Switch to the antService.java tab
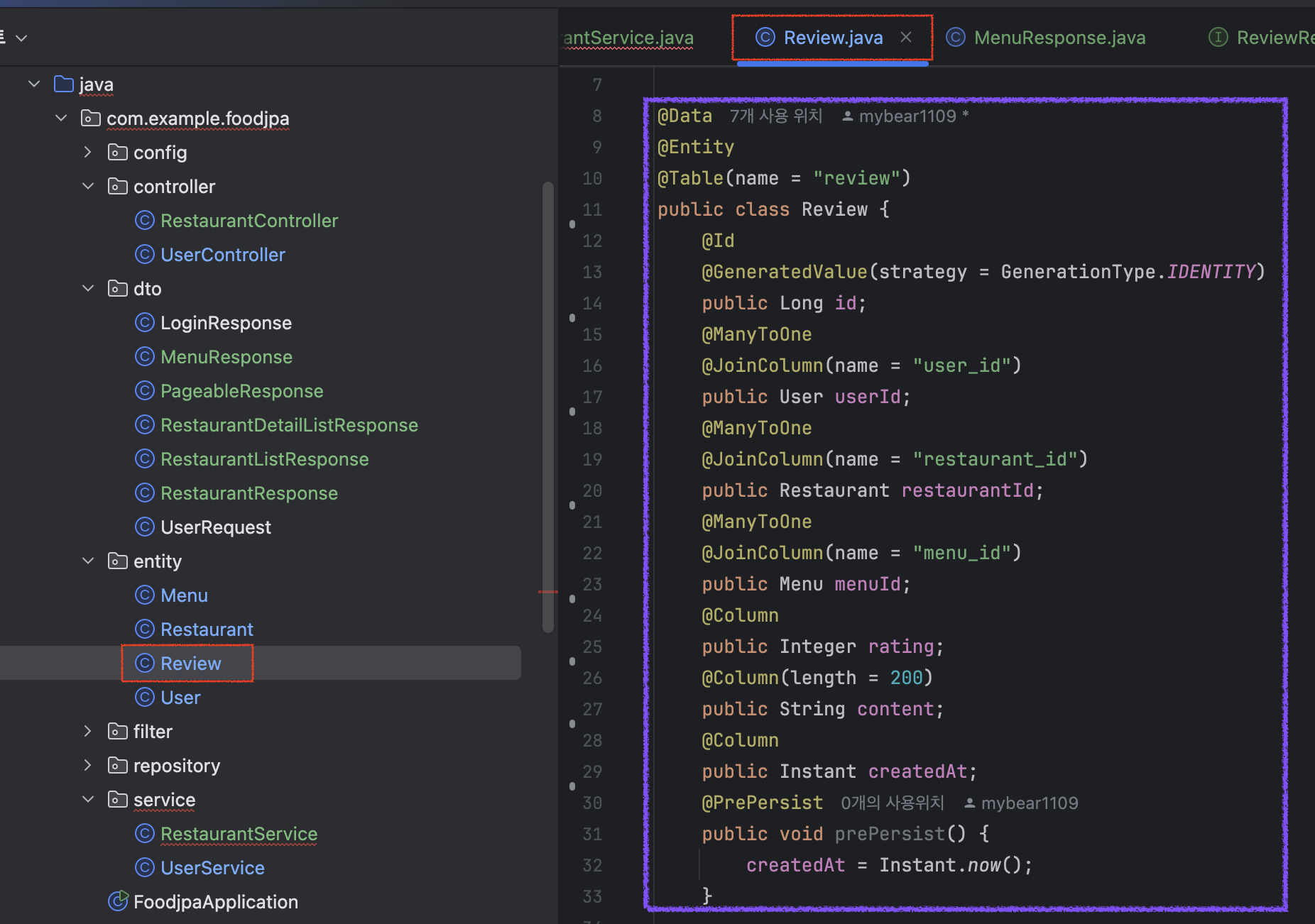 pos(628,38)
